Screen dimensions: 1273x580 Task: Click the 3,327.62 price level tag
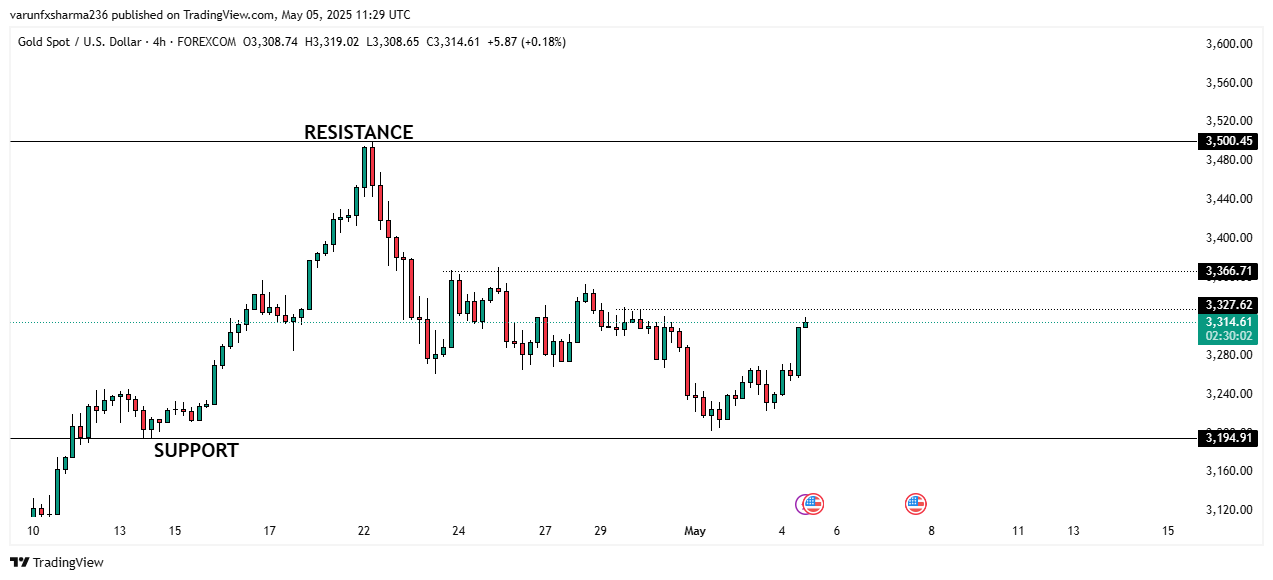(x=1230, y=305)
